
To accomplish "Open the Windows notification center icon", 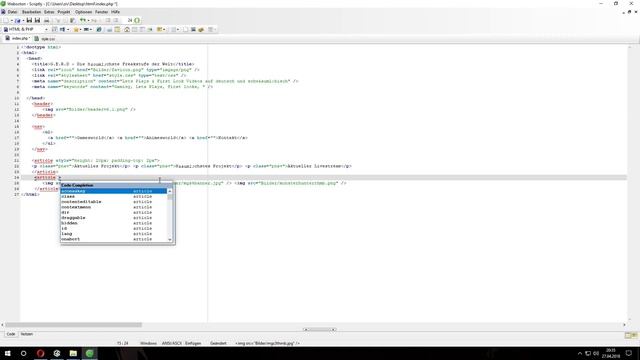I will click(629, 353).
